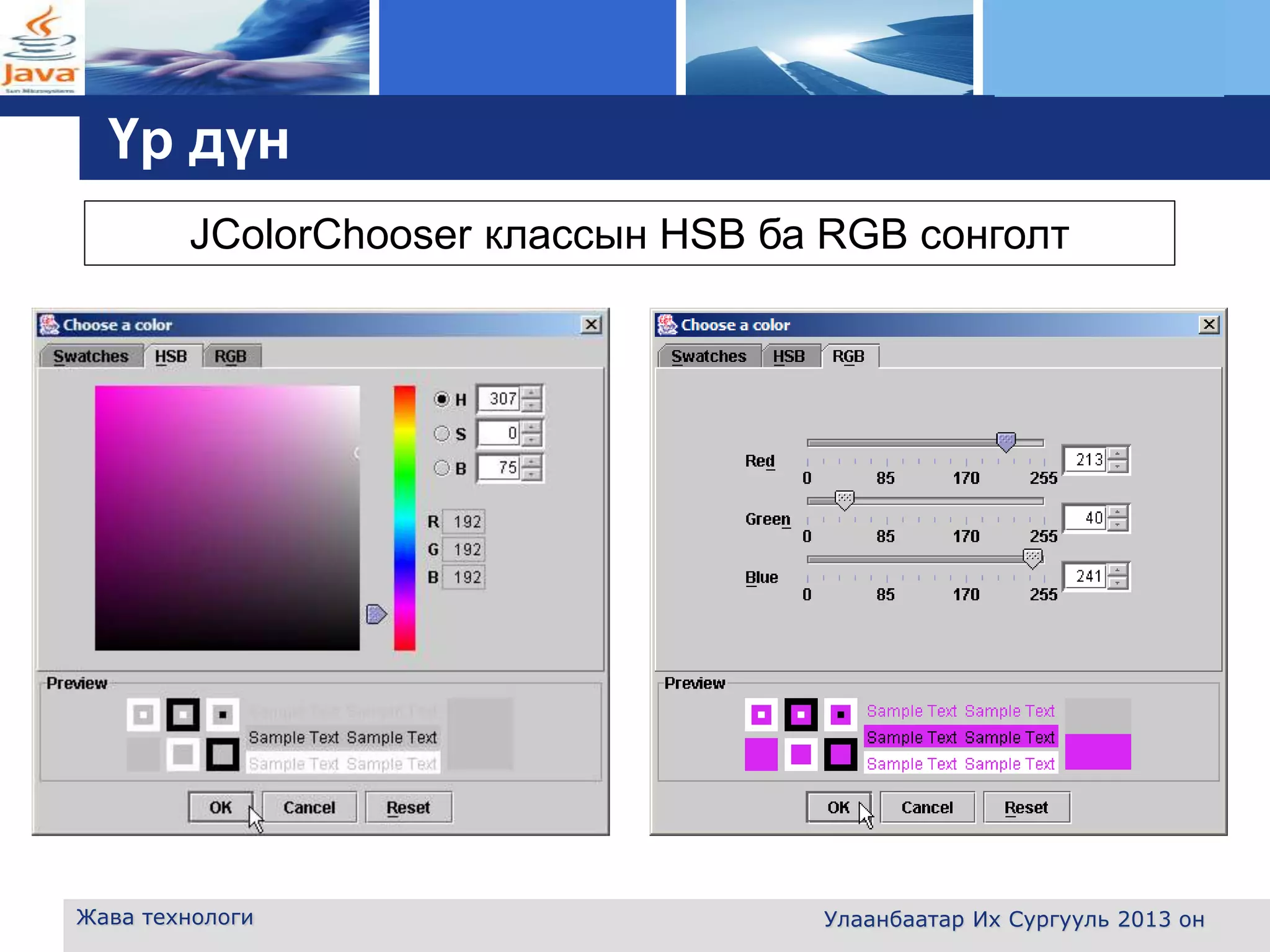Click the large magenta preview swatch
Image resolution: width=1270 pixels, height=952 pixels.
tap(1098, 752)
